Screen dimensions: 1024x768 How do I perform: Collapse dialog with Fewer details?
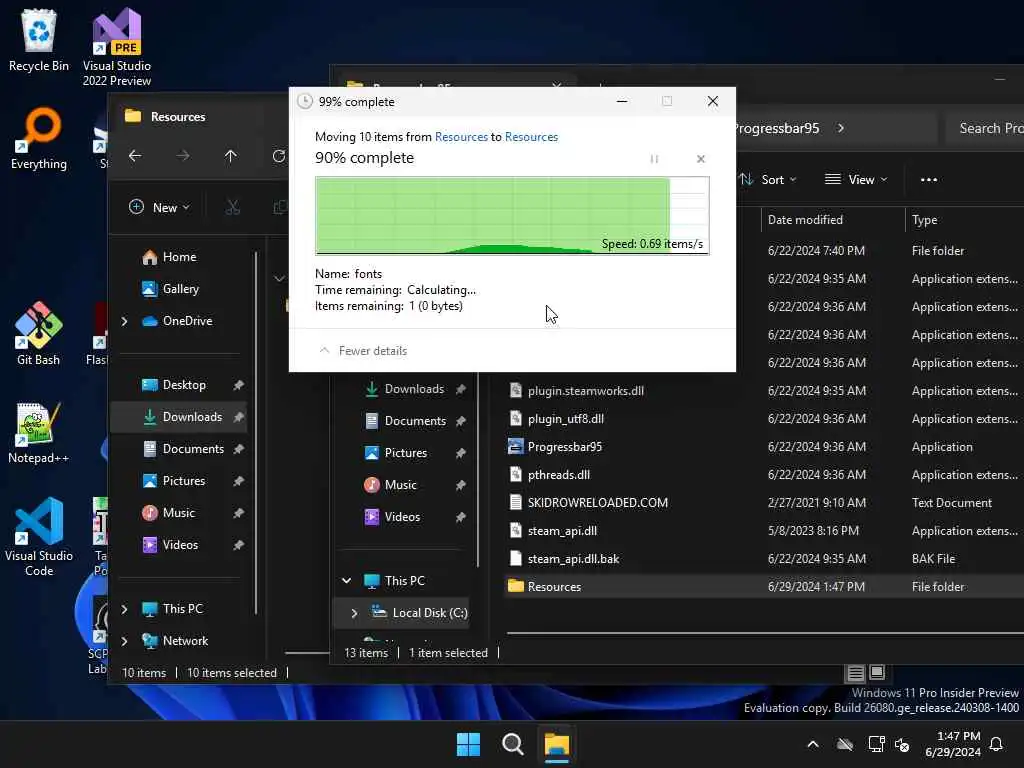coord(363,351)
